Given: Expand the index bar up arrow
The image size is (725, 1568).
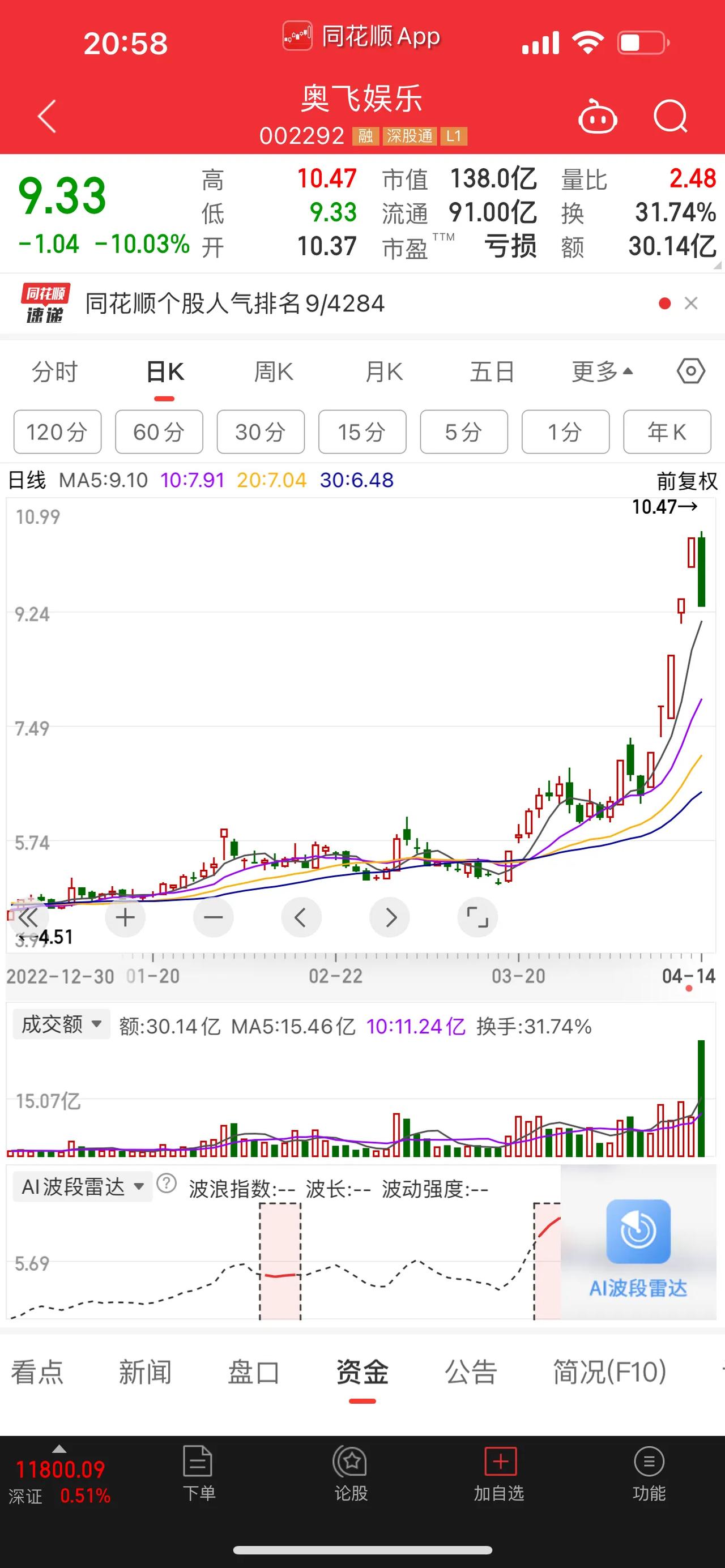Looking at the screenshot, I should (59, 1448).
